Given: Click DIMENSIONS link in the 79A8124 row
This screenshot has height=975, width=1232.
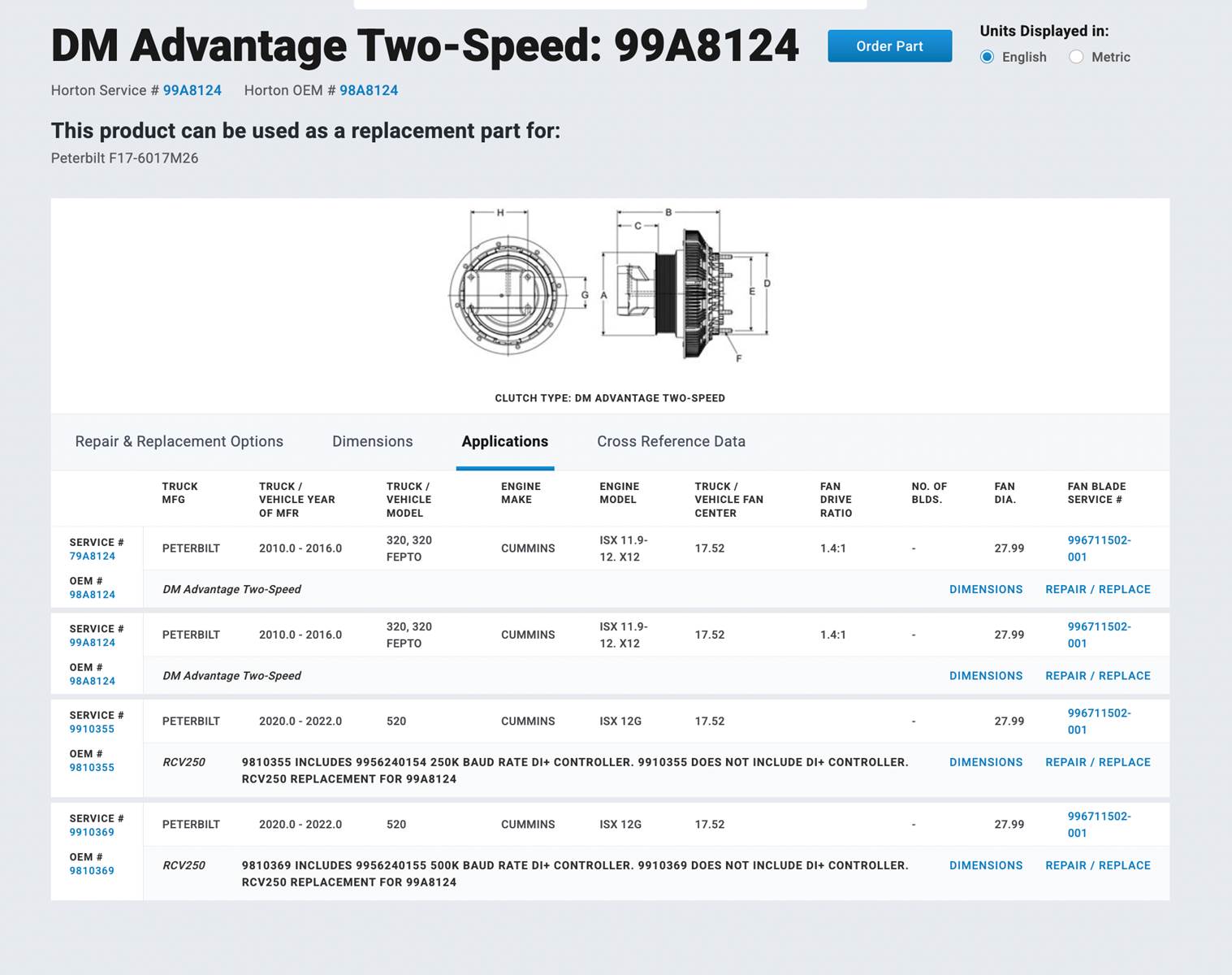Looking at the screenshot, I should tap(985, 589).
